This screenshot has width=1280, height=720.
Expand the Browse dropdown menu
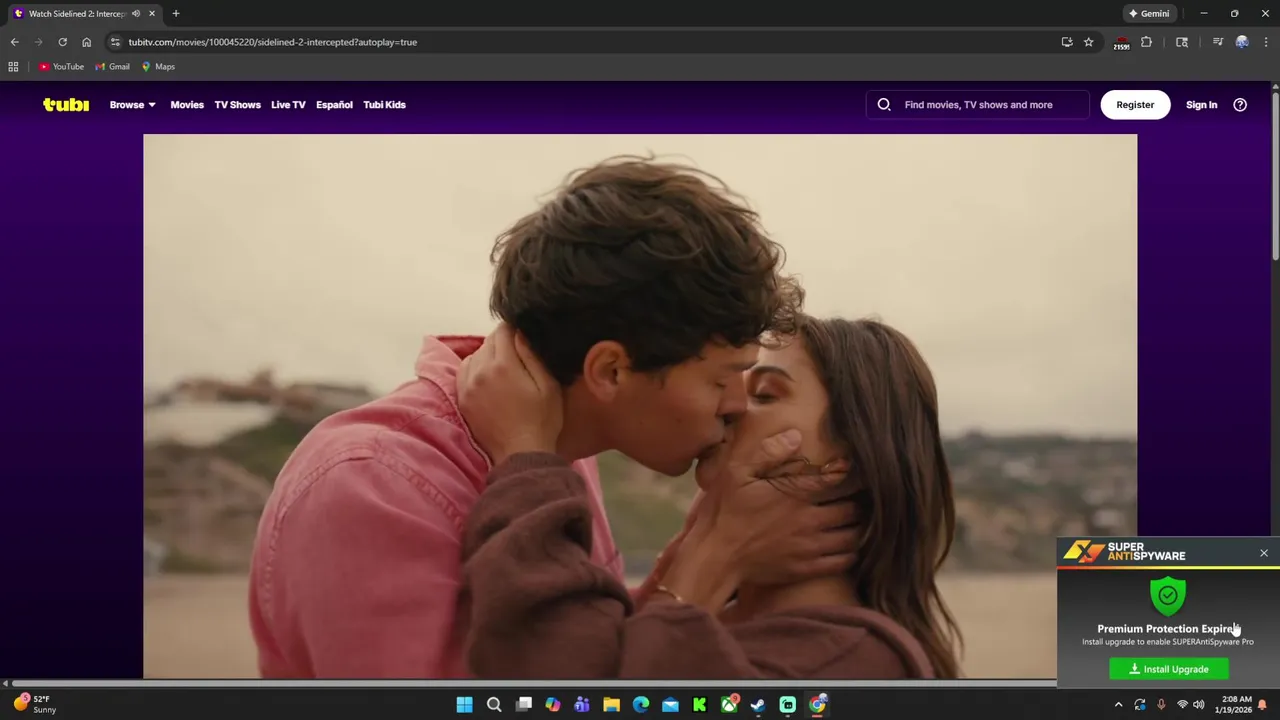coord(133,105)
